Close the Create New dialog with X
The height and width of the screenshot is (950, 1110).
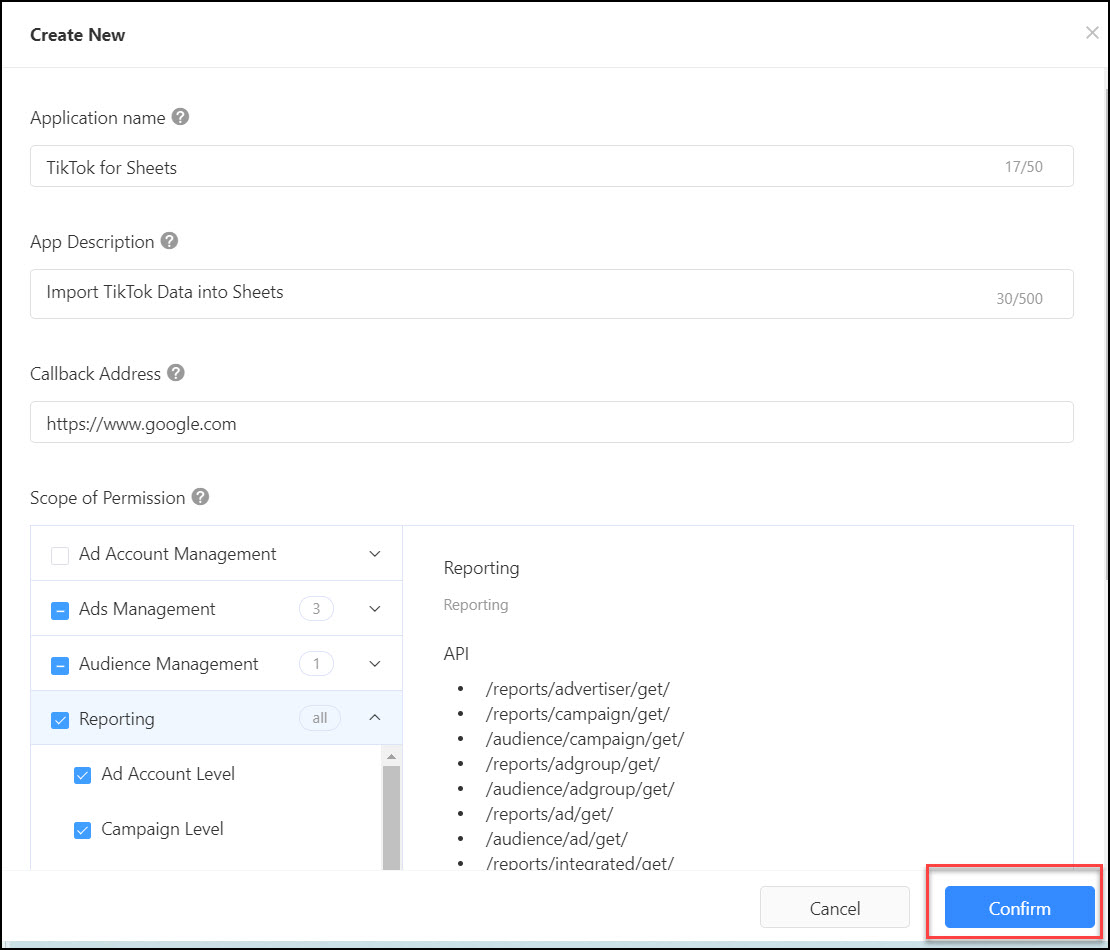point(1092,33)
